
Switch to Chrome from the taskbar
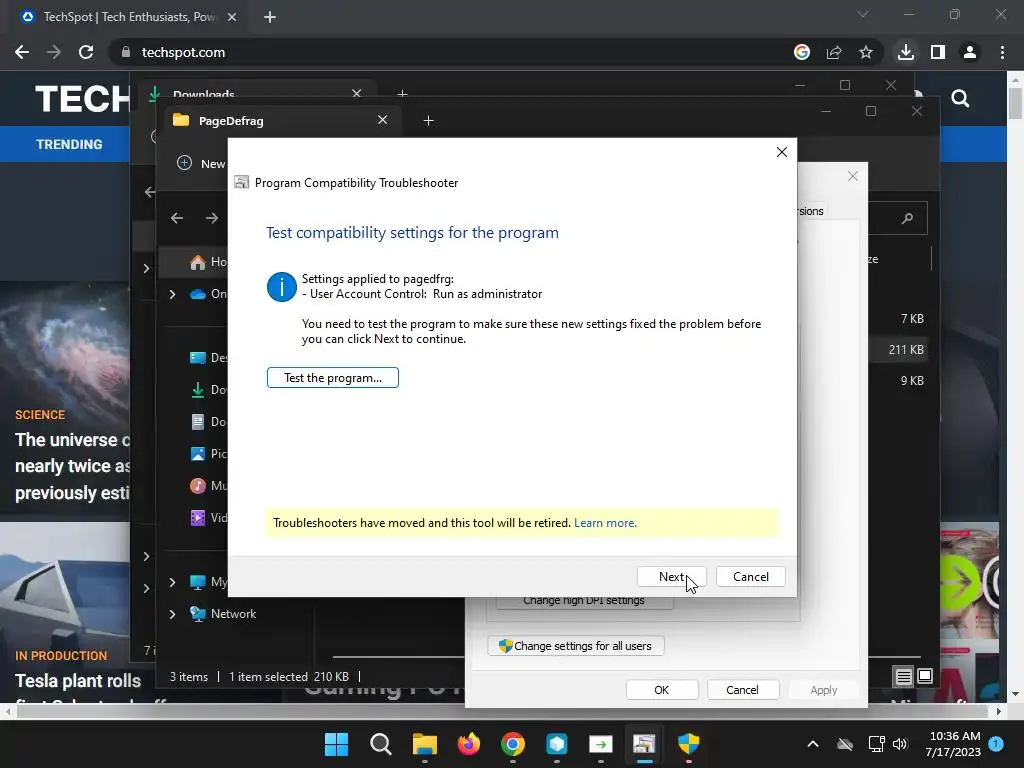pyautogui.click(x=513, y=744)
